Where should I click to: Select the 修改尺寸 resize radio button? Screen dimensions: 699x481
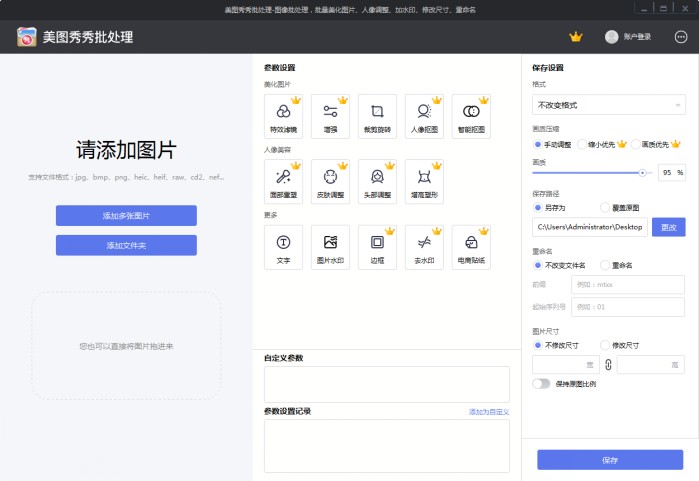(x=604, y=345)
